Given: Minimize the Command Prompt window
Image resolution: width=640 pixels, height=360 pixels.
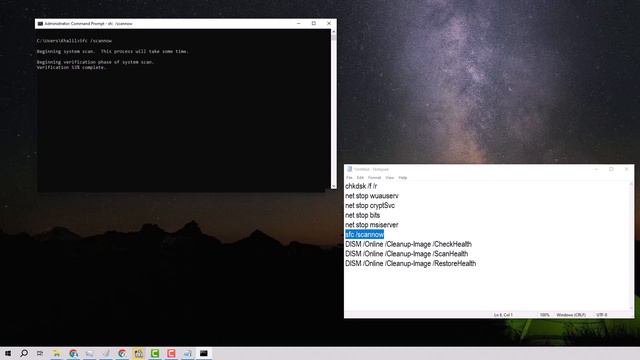Looking at the screenshot, I should [x=298, y=24].
